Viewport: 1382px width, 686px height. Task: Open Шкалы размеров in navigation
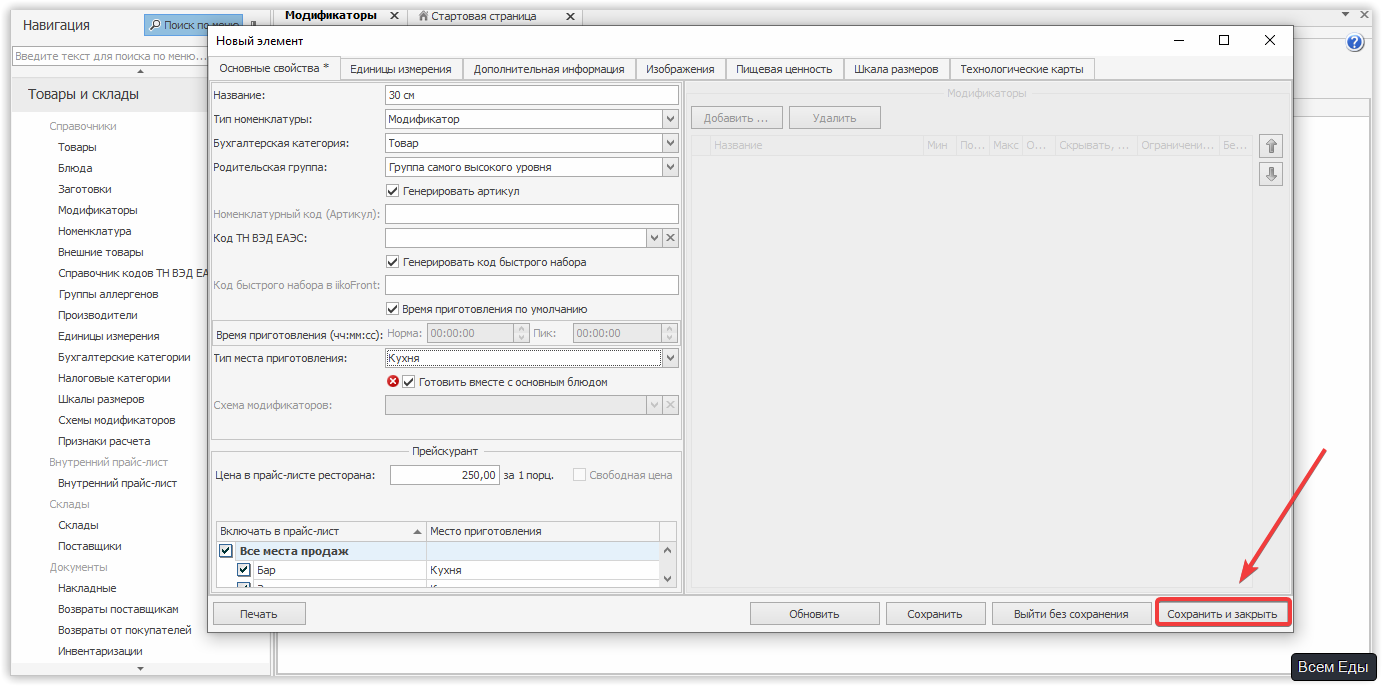tap(101, 399)
